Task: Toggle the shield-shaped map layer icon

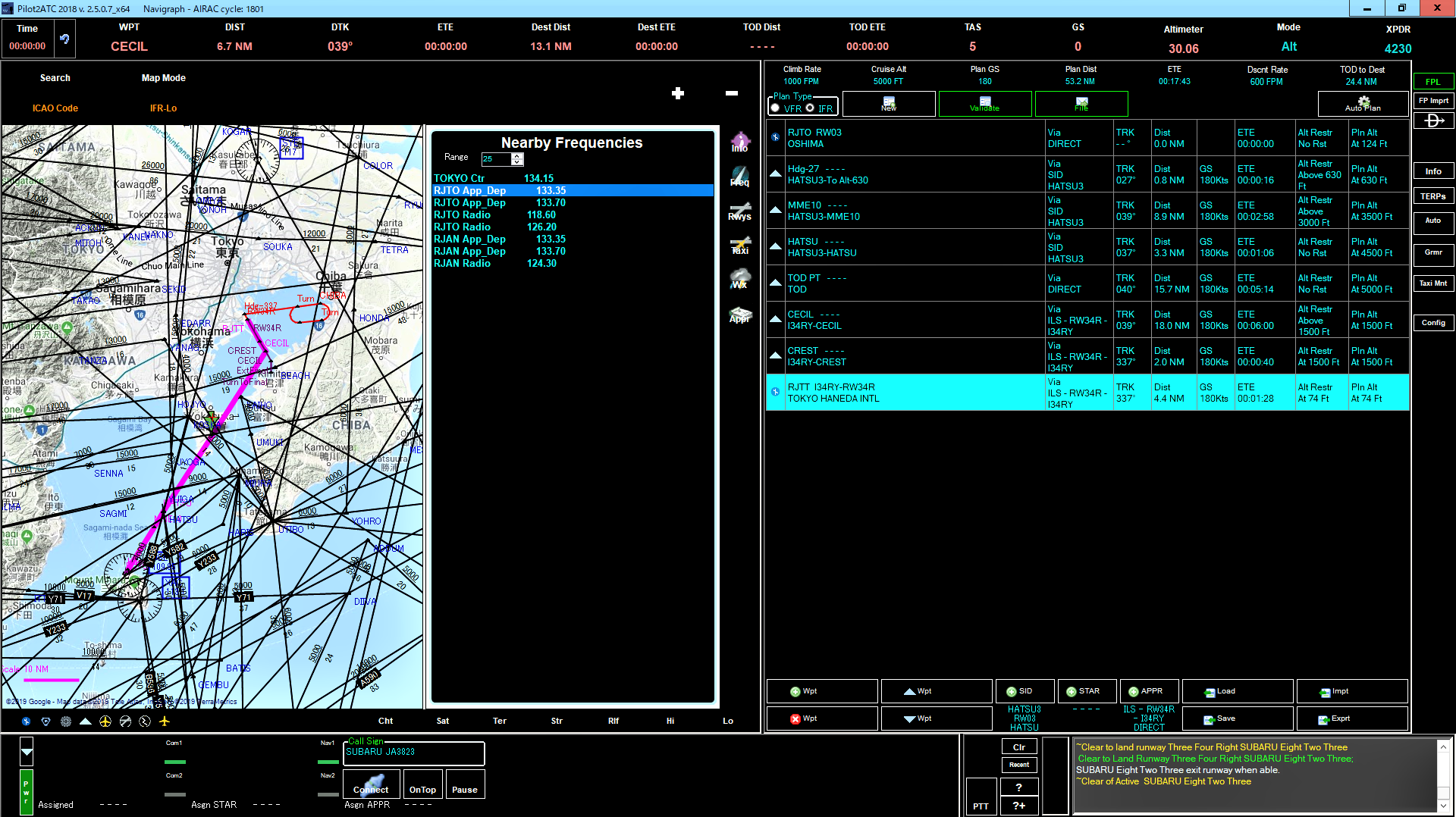Action: 46,722
